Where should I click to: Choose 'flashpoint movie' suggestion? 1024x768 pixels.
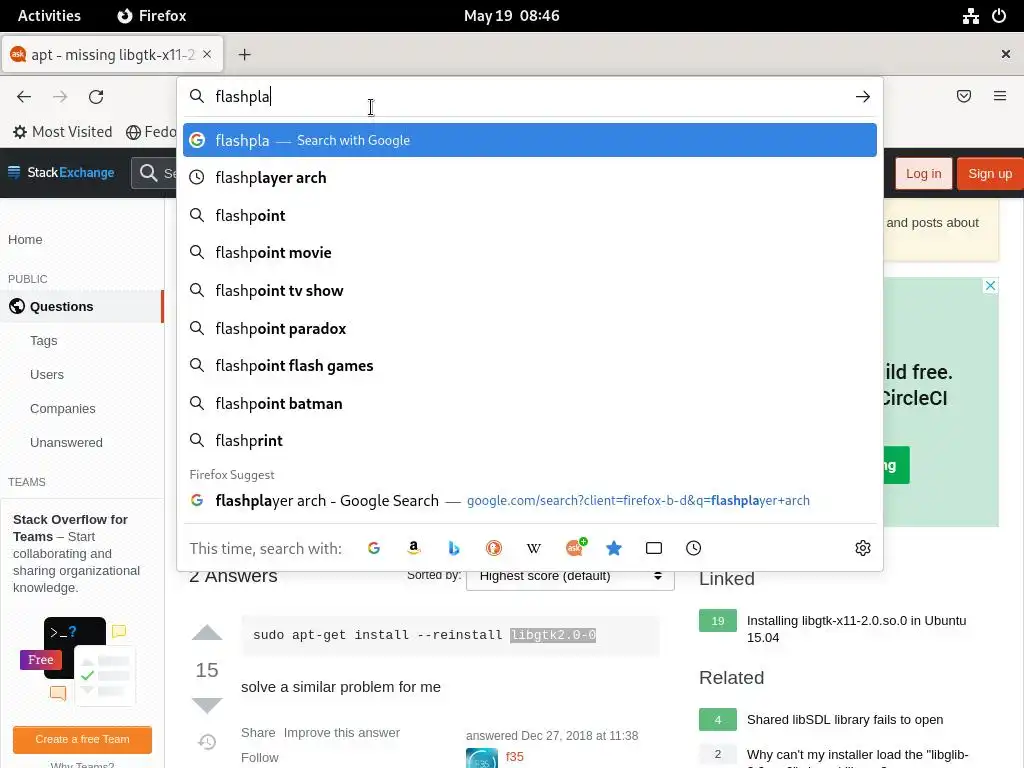coord(530,253)
